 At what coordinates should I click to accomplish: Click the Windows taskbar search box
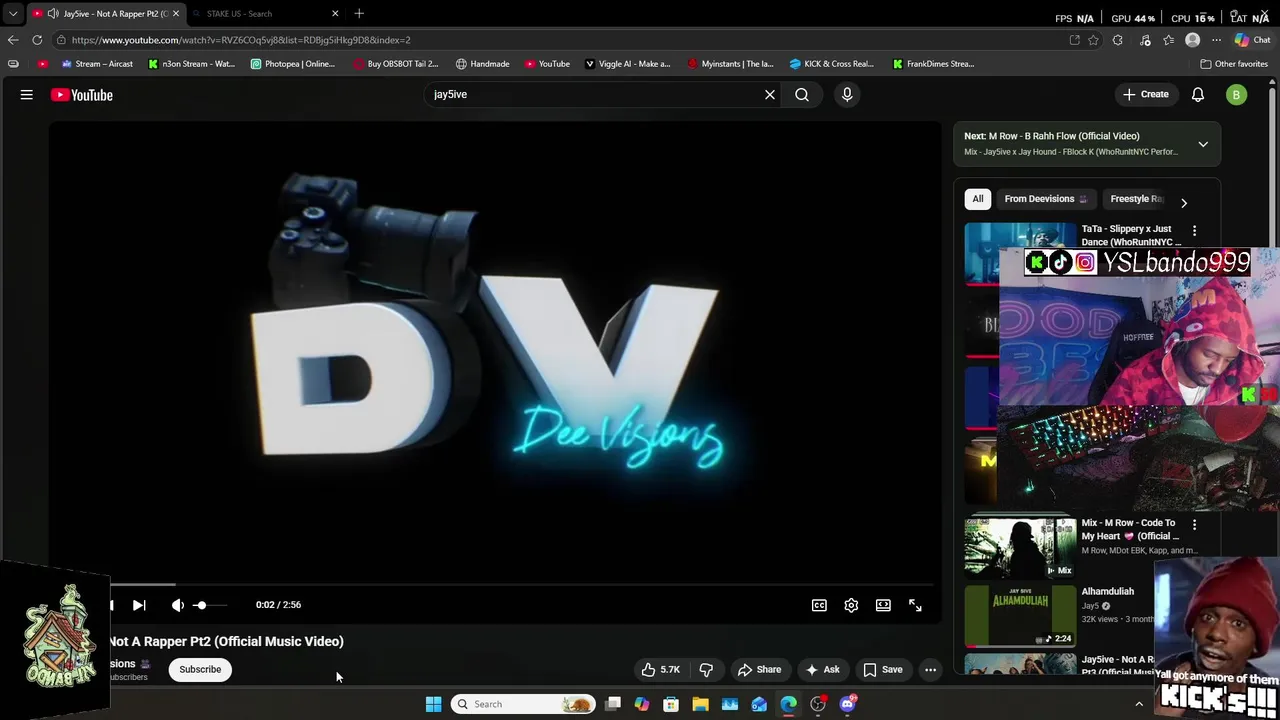pos(523,704)
